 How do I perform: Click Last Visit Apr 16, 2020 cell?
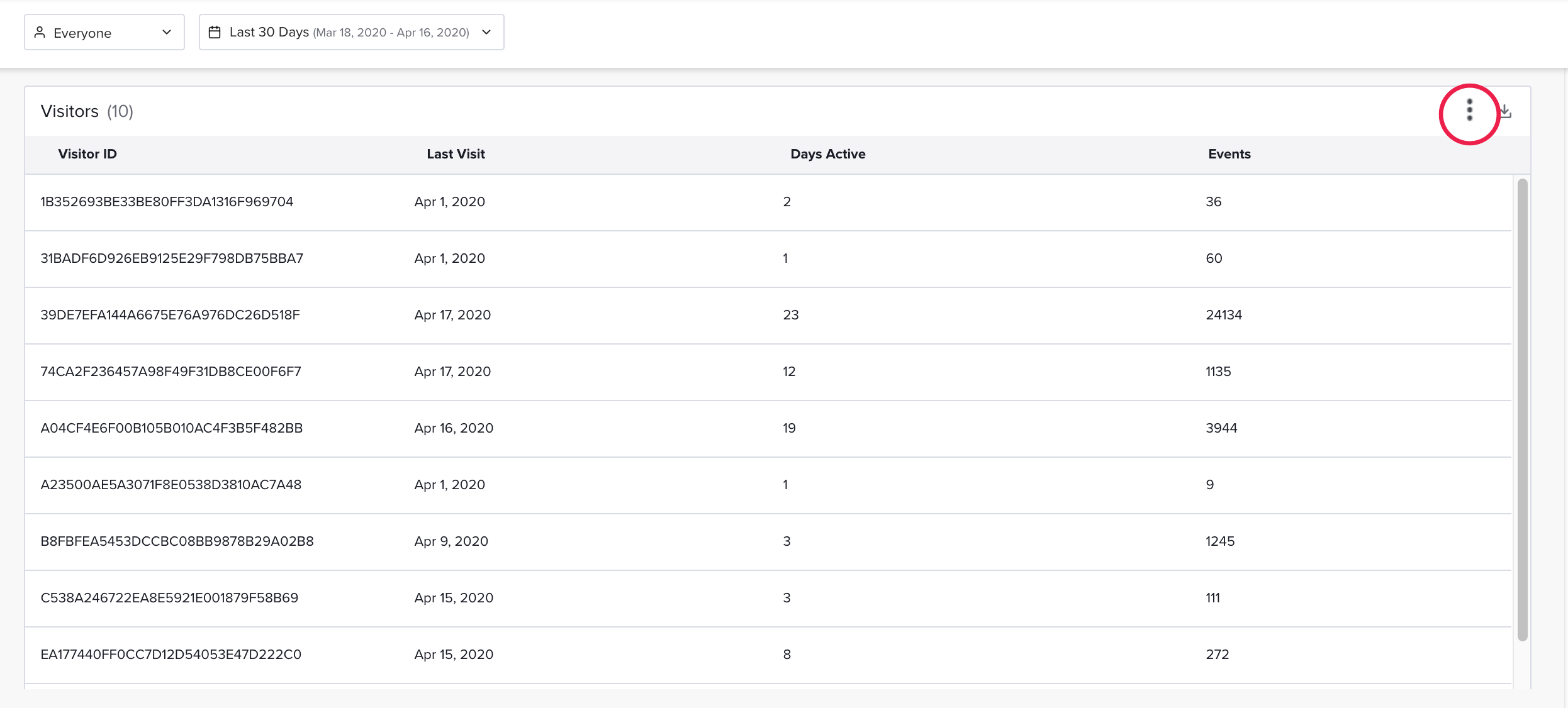454,428
